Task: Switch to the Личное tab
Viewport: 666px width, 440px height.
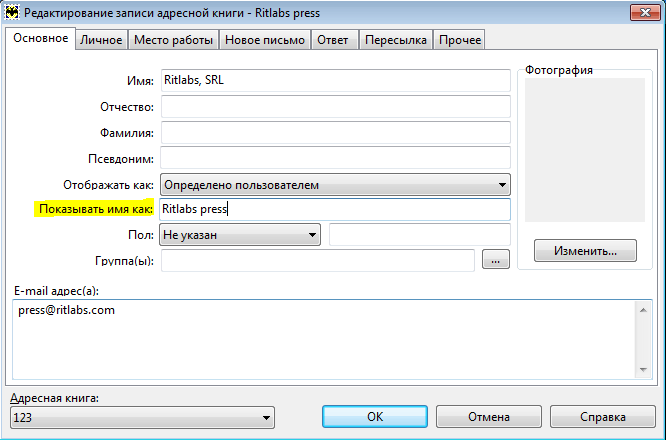Action: [101, 40]
